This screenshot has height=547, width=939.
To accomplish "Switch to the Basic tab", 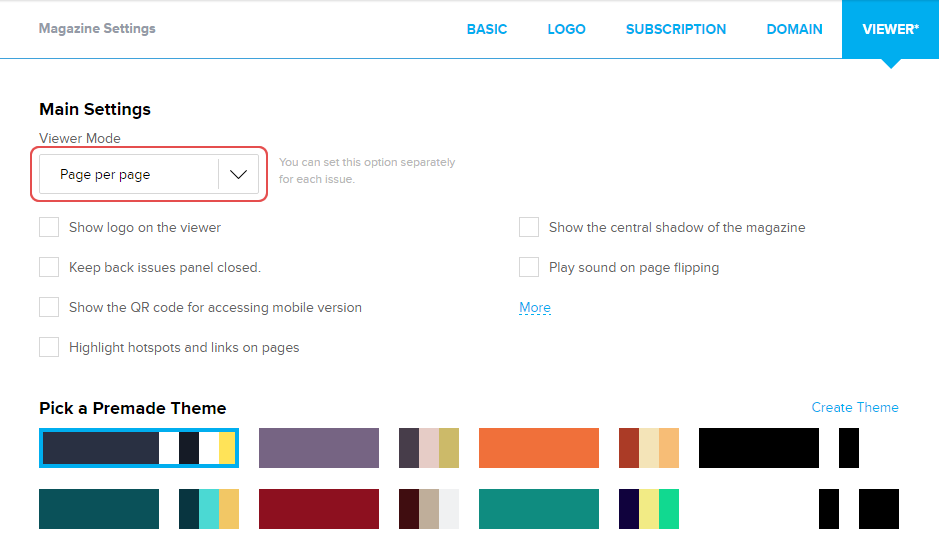I will [487, 29].
